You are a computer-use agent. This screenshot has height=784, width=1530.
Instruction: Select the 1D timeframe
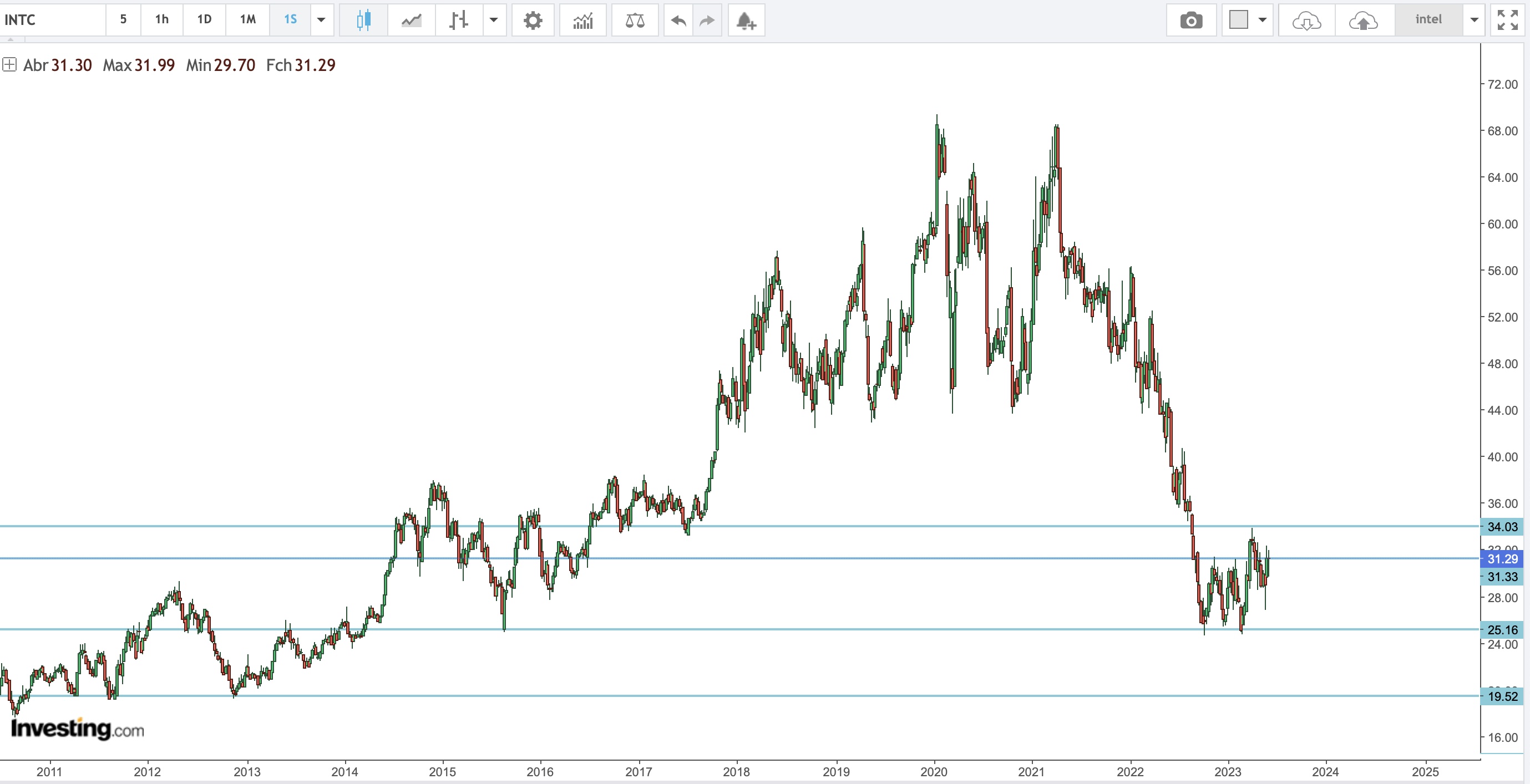204,19
